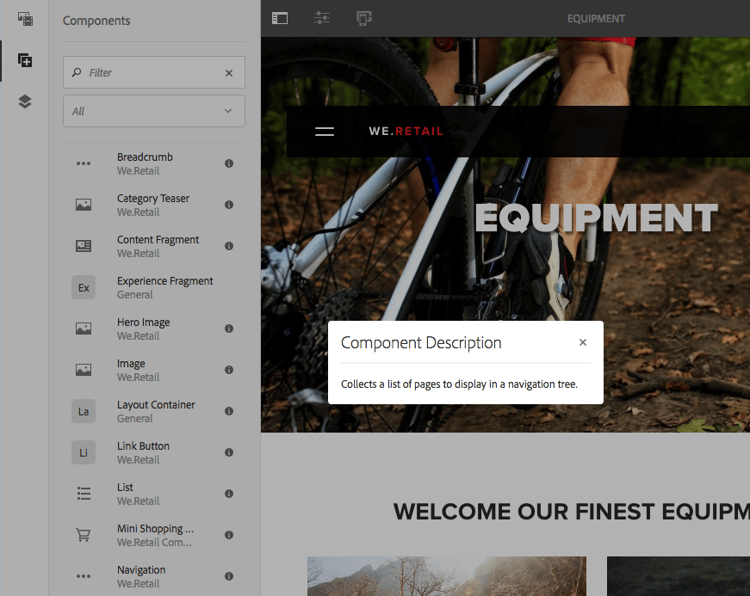Select the Link Button Li icon
This screenshot has width=750, height=596.
83,453
